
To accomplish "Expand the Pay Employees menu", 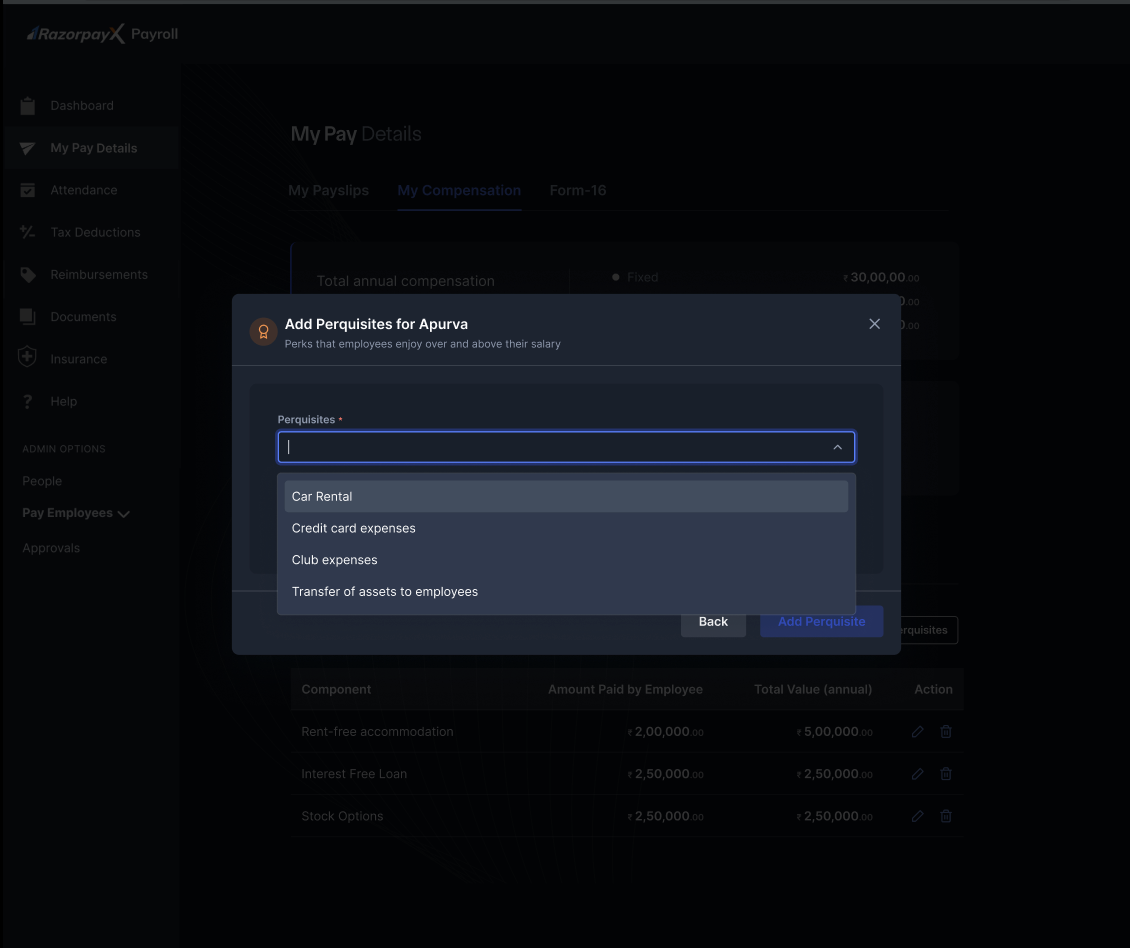I will (76, 513).
